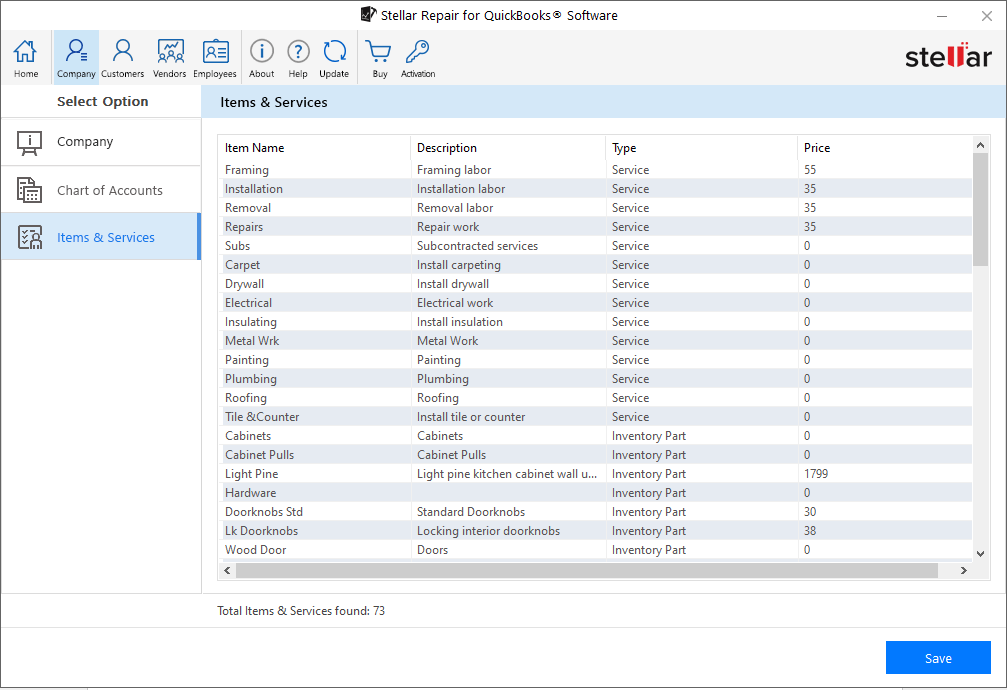Click the Save button
This screenshot has width=1007, height=690.
(938, 658)
